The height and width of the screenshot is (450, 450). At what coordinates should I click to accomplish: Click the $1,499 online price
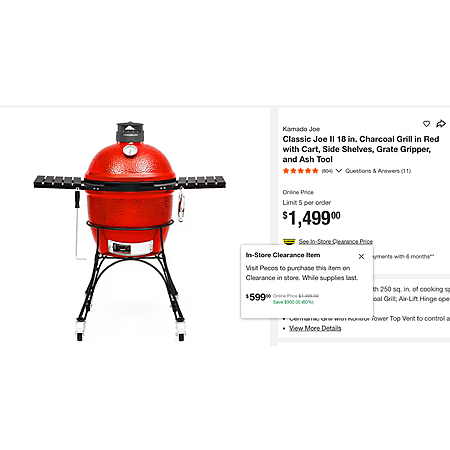tap(311, 218)
